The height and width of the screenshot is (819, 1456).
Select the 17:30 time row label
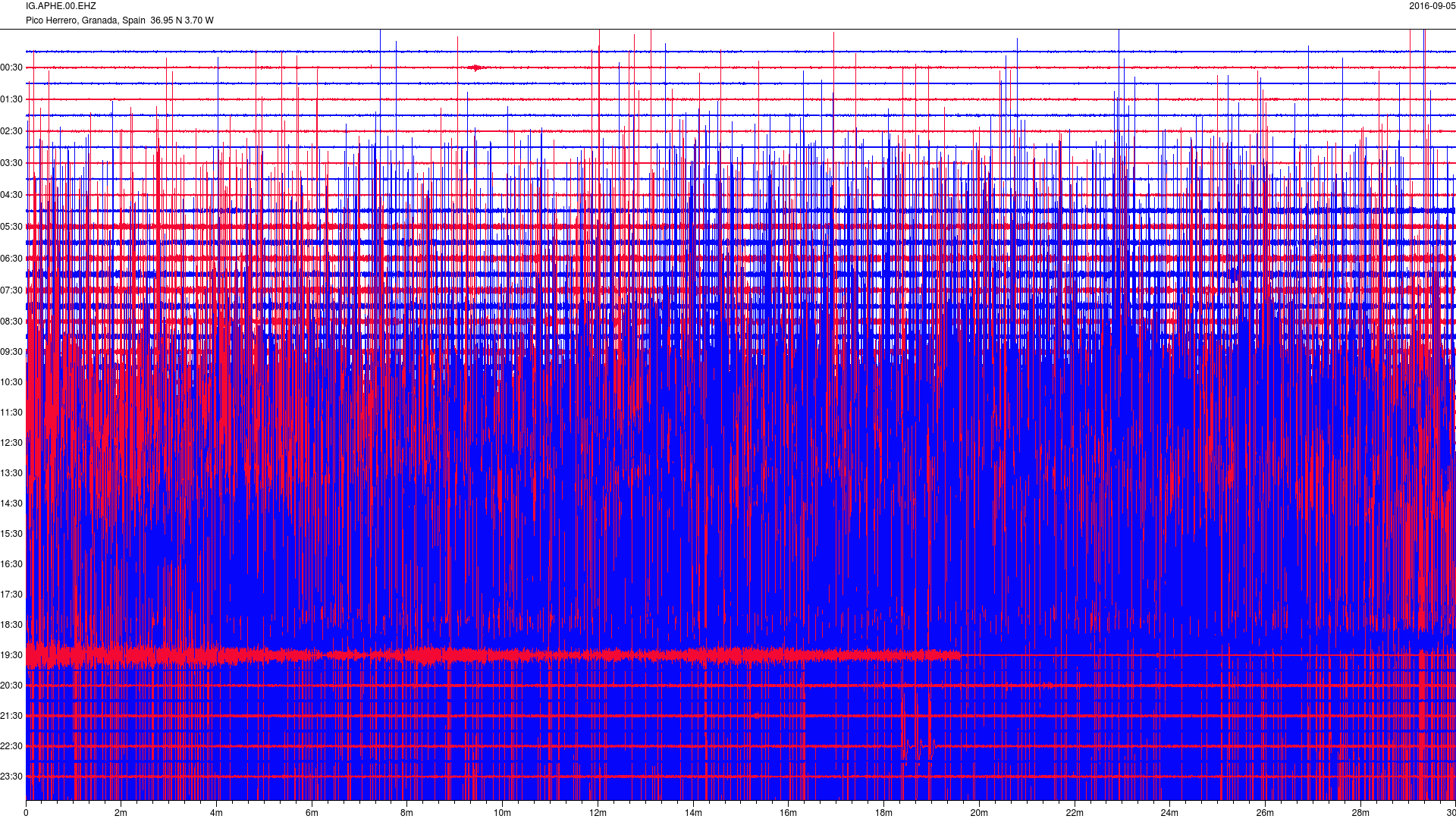[11, 595]
